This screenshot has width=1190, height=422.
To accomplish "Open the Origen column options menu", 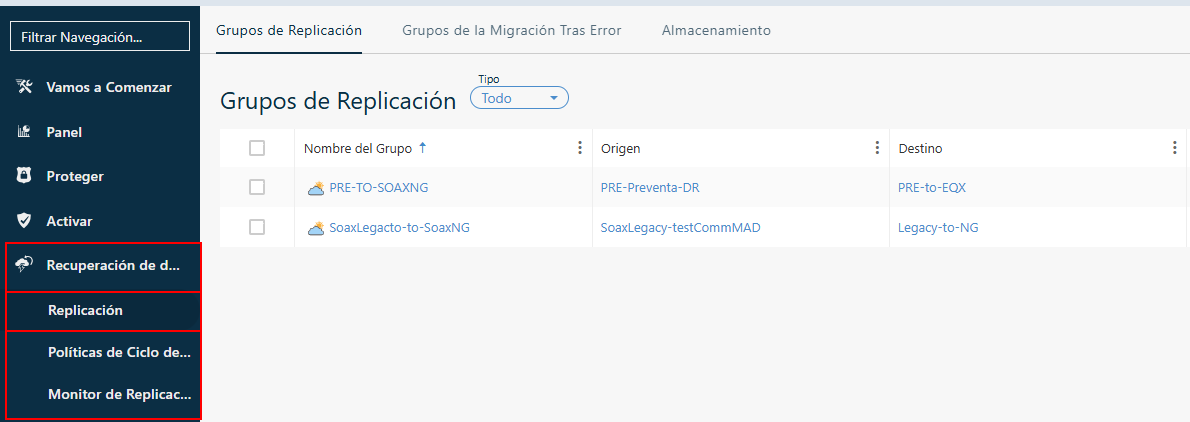I will 877,148.
